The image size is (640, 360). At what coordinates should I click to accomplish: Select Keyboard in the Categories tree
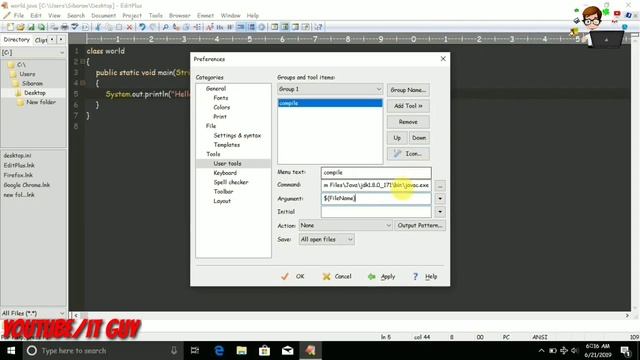click(225, 173)
